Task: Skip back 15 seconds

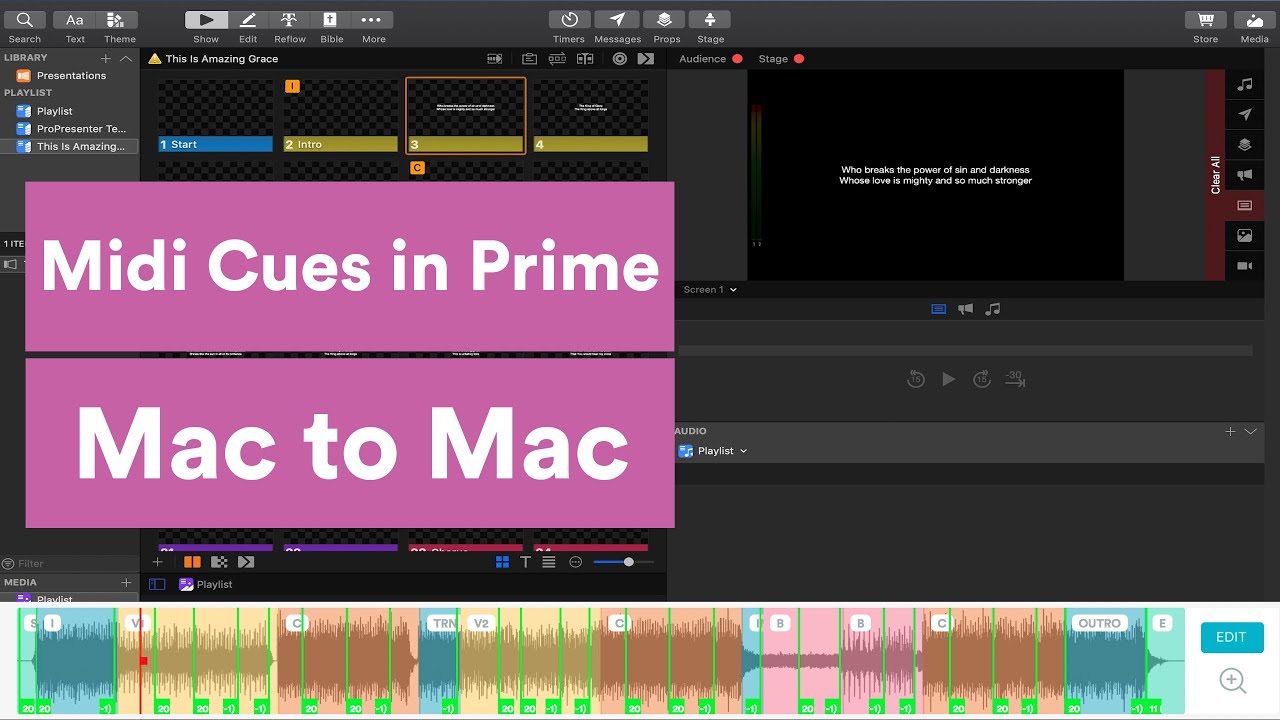Action: pos(916,379)
